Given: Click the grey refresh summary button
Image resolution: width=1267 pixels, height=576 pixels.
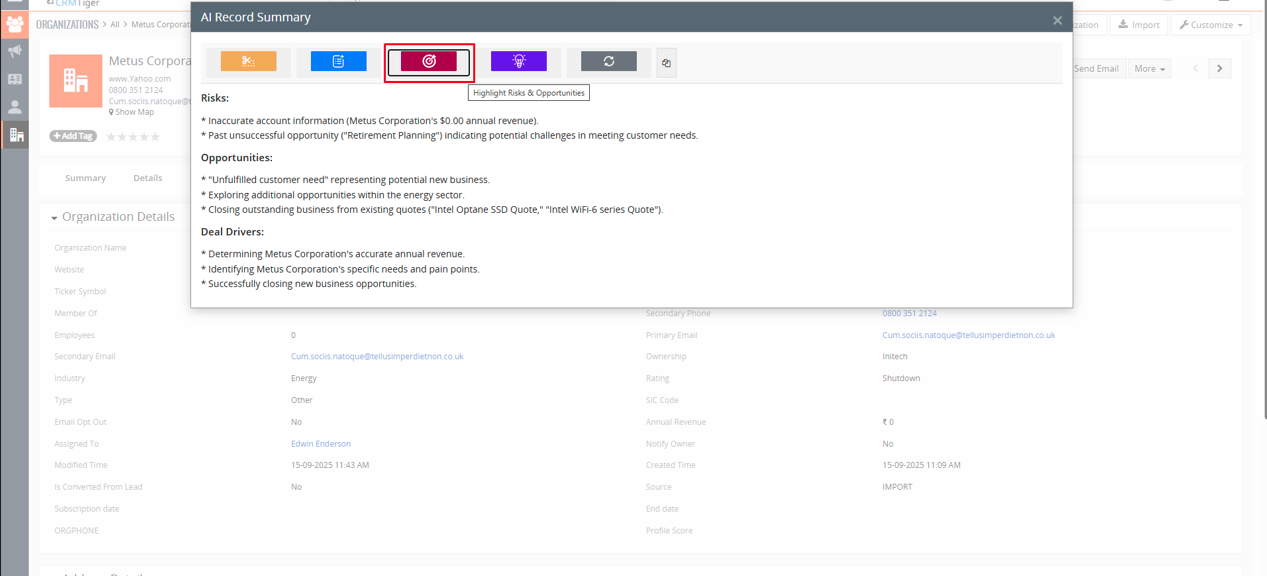Looking at the screenshot, I should [608, 61].
